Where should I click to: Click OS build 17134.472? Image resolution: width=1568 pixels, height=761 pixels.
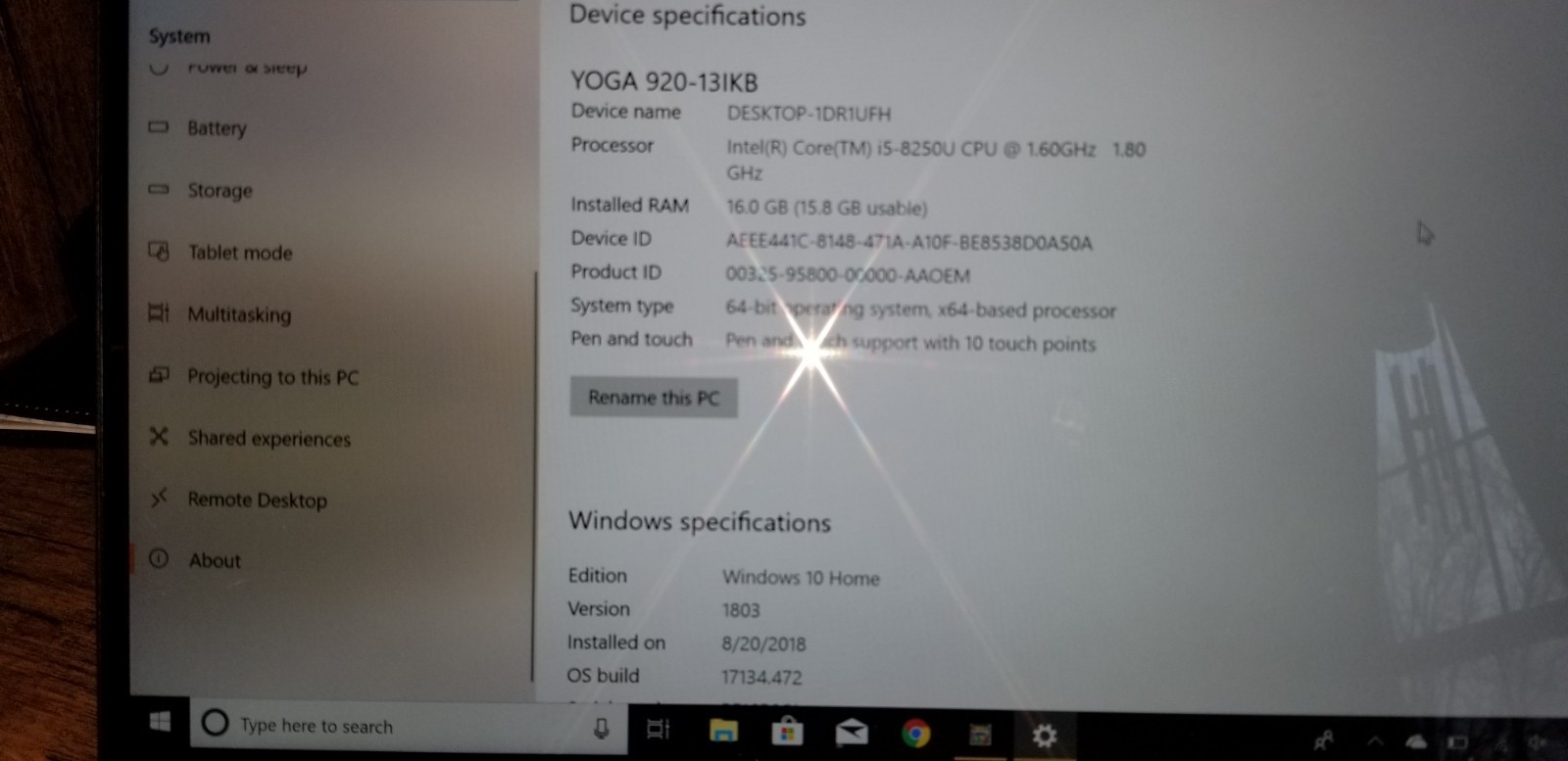(761, 677)
